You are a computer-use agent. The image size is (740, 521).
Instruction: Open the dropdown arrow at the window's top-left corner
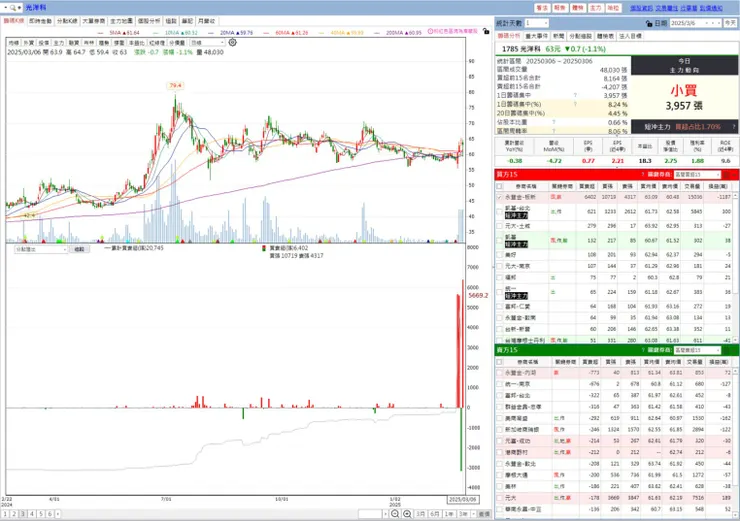6,8
